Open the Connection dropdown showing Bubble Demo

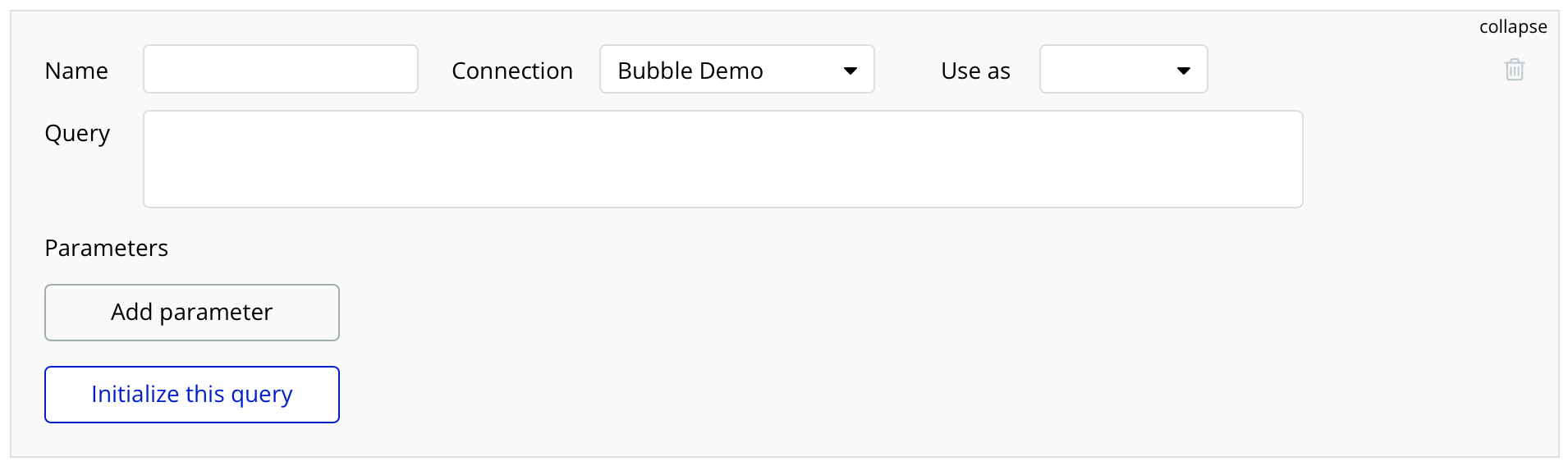tap(736, 70)
